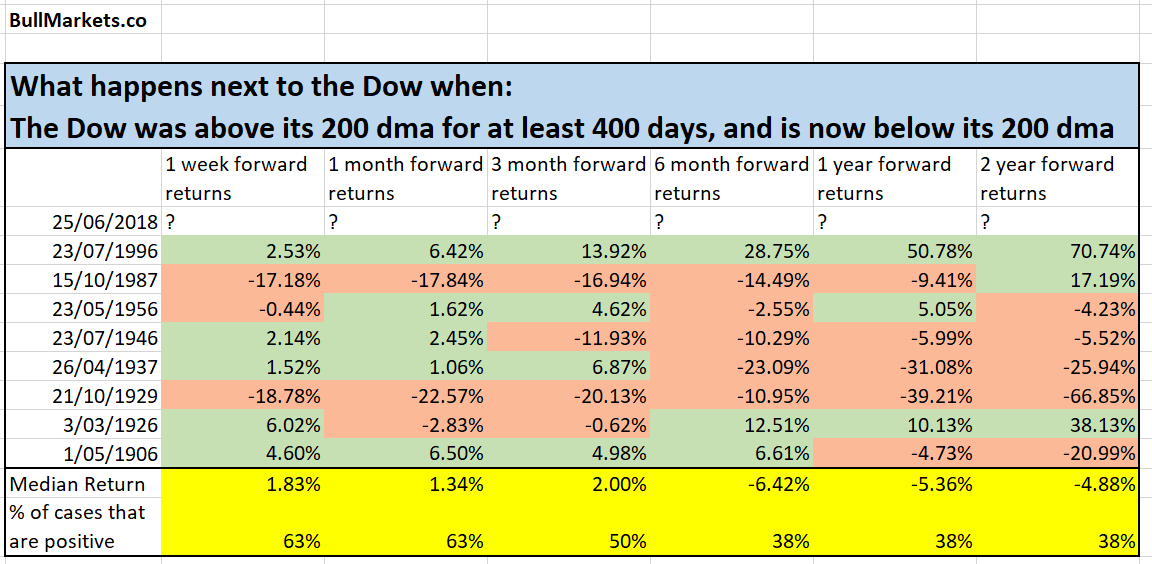Select the "1 week forward returns" header
Screen dimensions: 1152x564
pos(244,178)
